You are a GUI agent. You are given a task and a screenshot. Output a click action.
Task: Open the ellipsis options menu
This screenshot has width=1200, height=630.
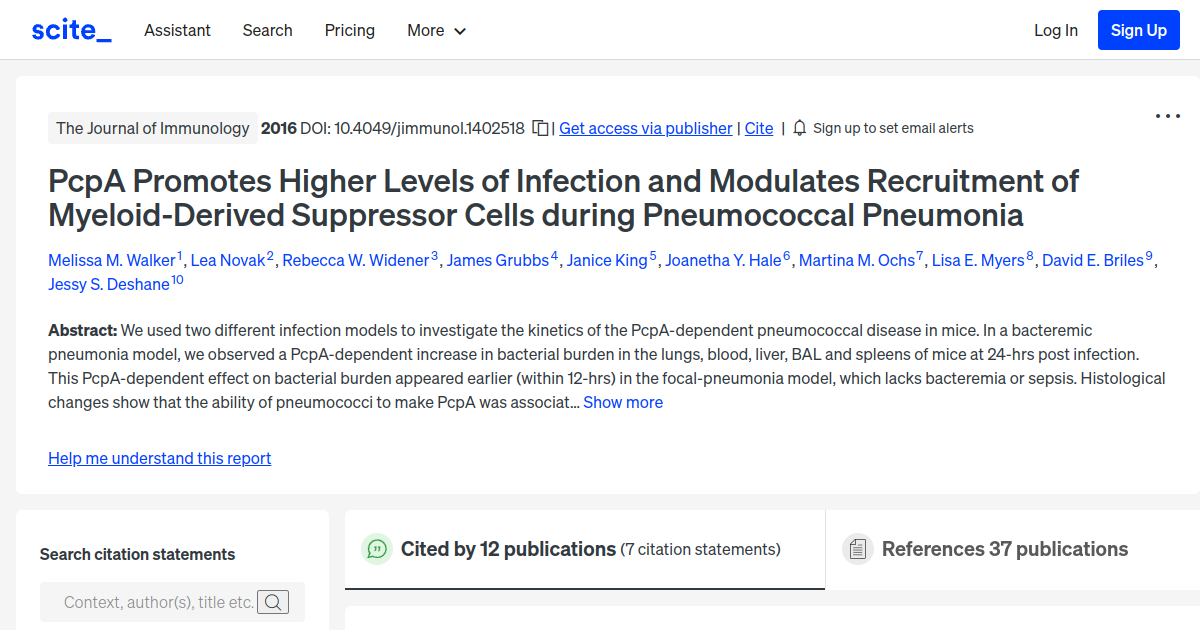point(1167,116)
